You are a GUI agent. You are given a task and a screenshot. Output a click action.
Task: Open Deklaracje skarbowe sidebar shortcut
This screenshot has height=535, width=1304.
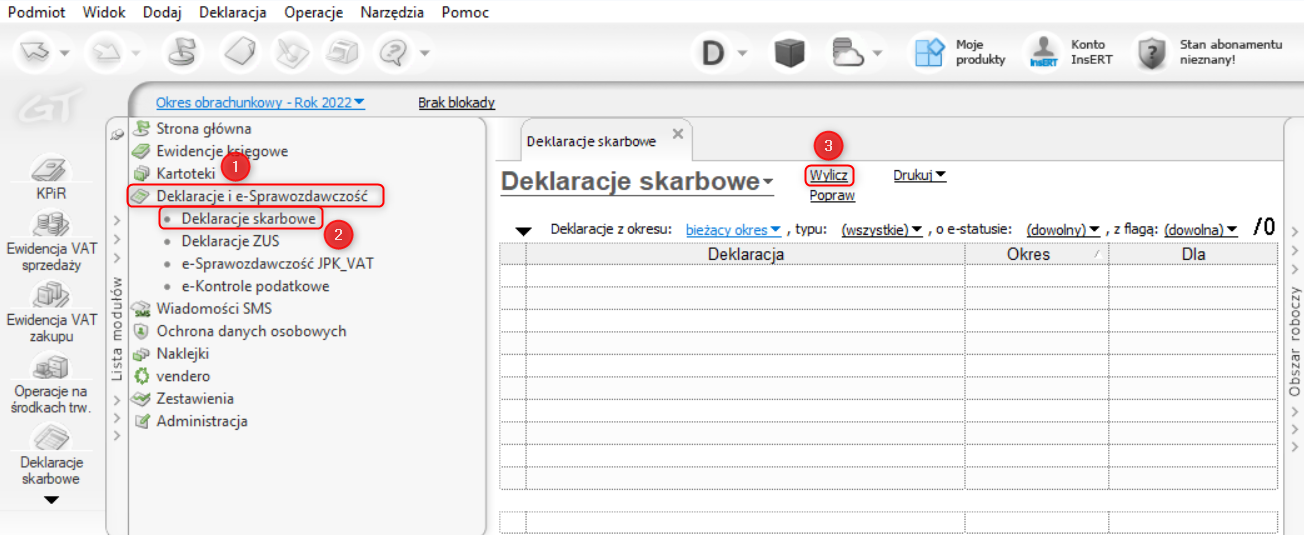pos(51,454)
